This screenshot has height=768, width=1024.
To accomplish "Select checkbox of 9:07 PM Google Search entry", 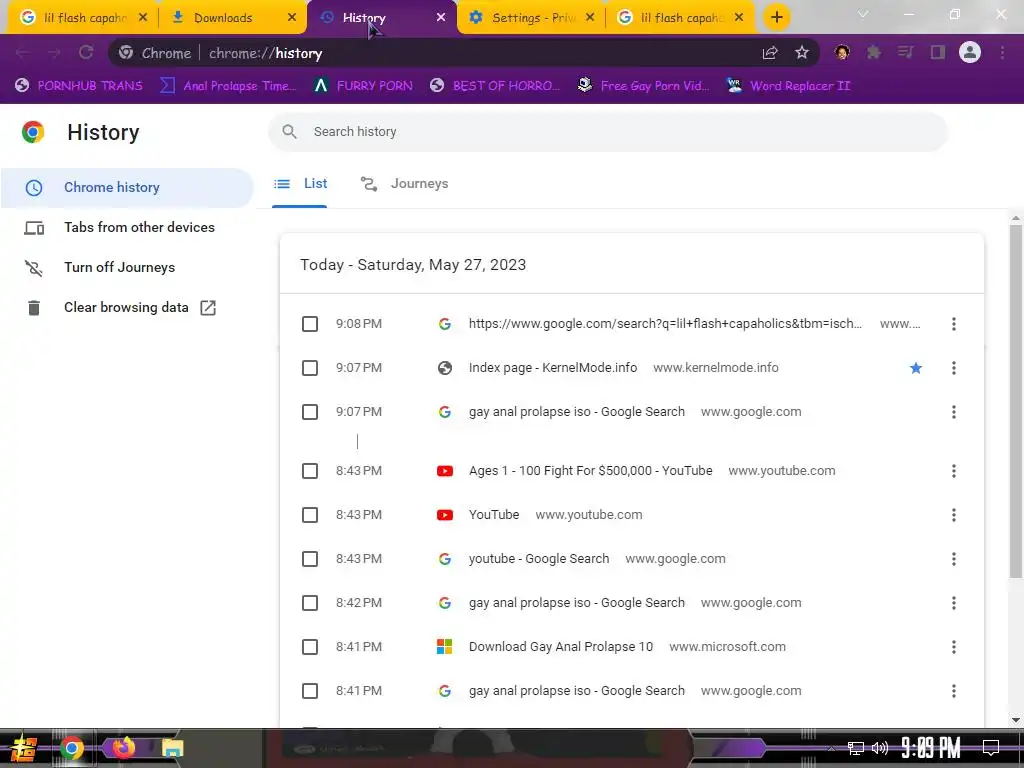I will point(310,412).
